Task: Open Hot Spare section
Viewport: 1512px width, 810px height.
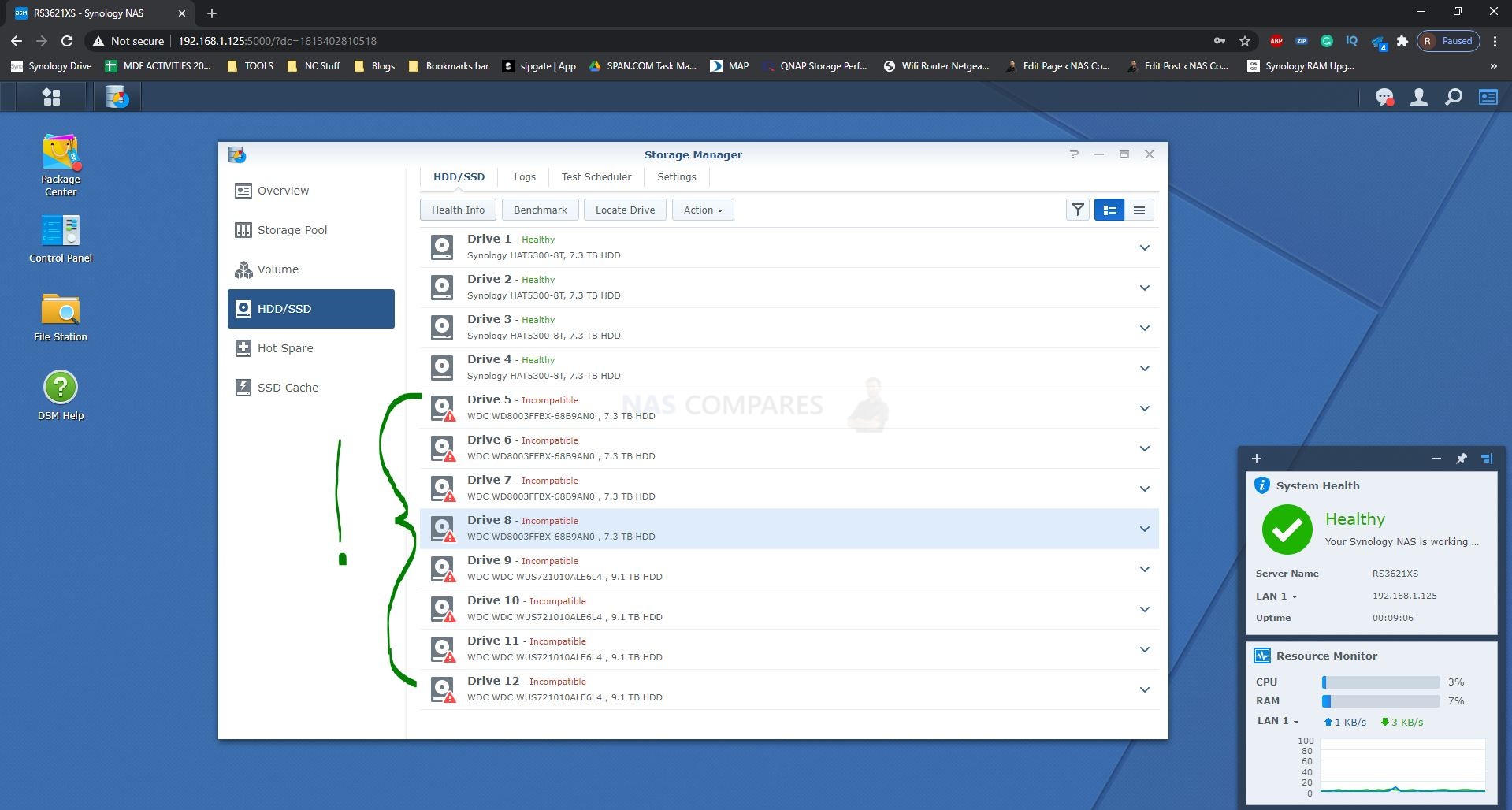Action: 311,348
